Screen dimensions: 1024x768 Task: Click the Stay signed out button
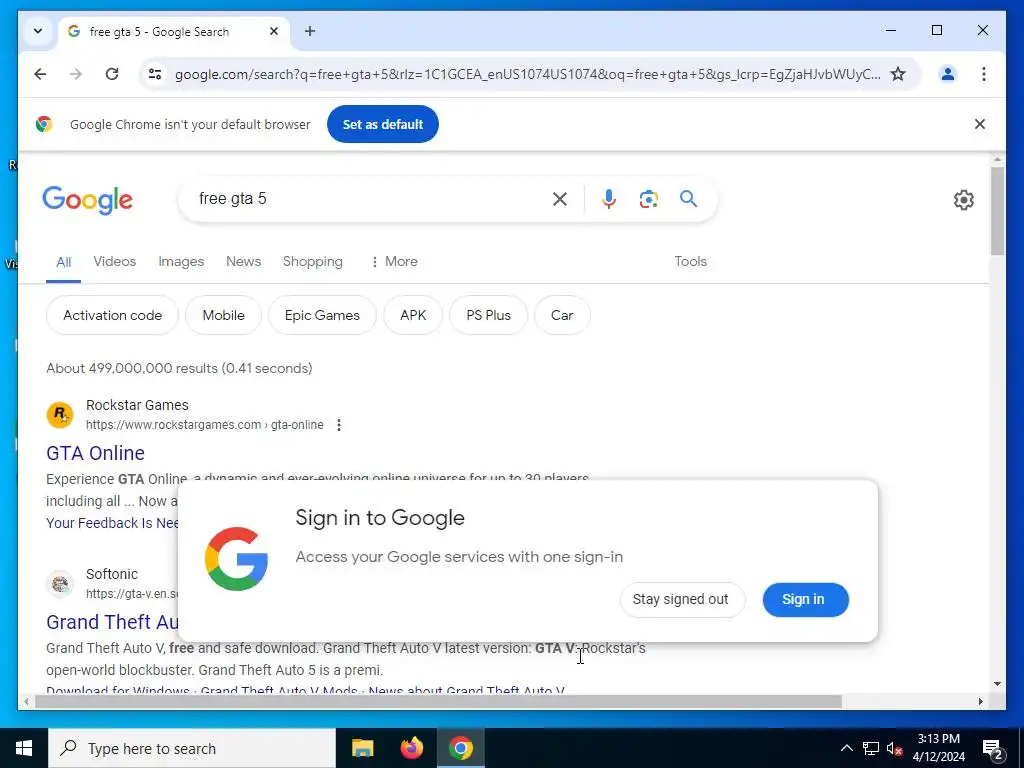(x=682, y=600)
